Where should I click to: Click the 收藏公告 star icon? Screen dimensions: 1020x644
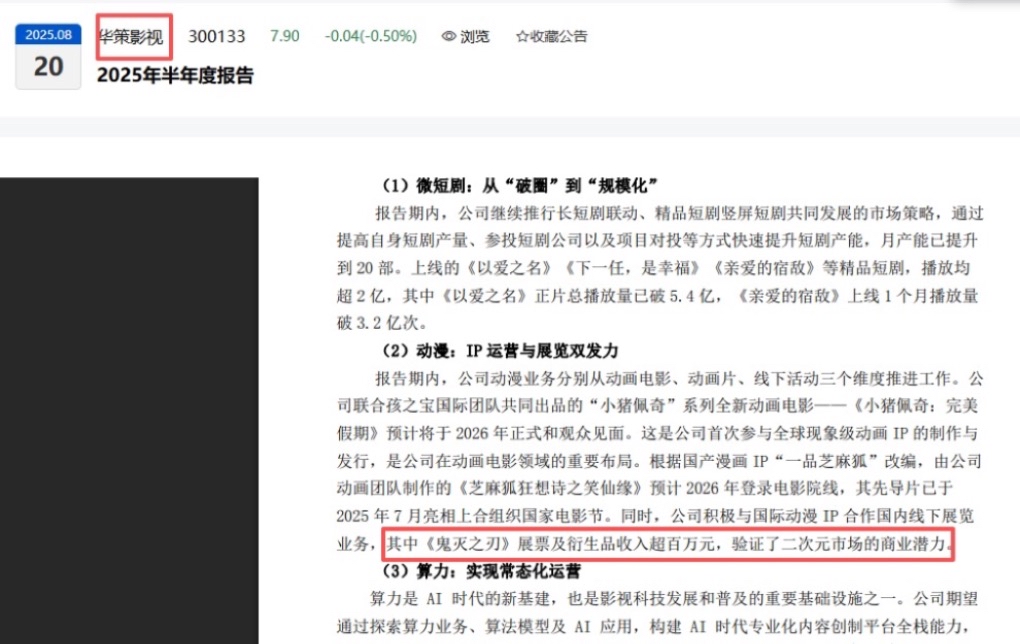click(522, 36)
